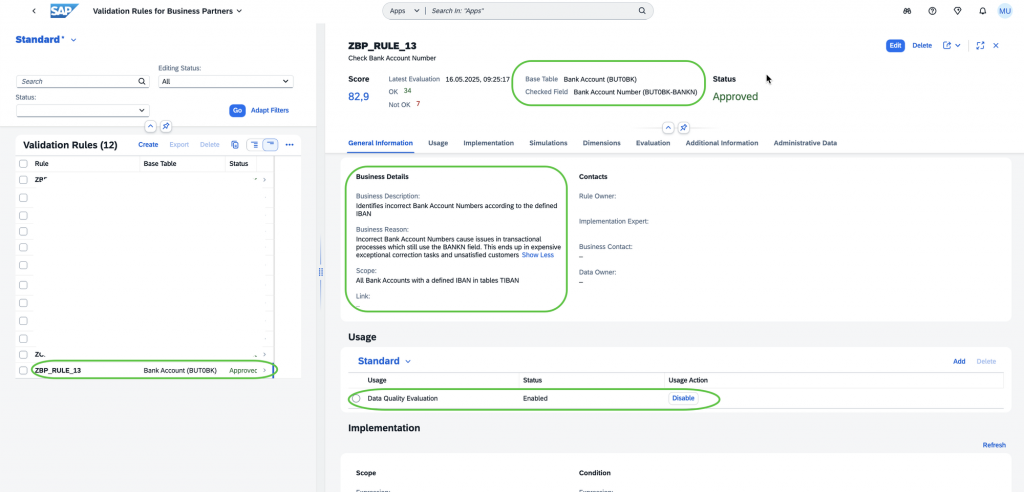Click the panel splitter grip handle
1024x492 pixels.
321,272
